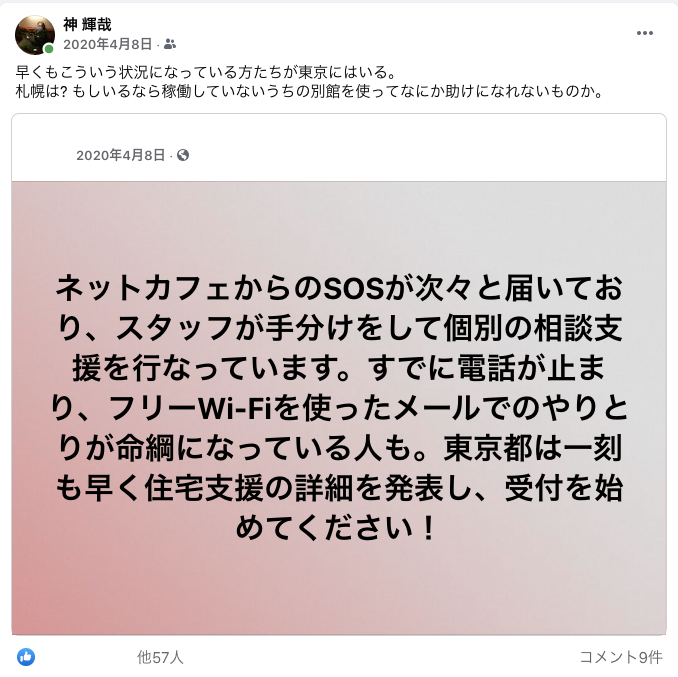Viewport: 678px width, 677px height.
Task: Open the top post's 2020年4月8日 timestamp
Action: coord(108,44)
